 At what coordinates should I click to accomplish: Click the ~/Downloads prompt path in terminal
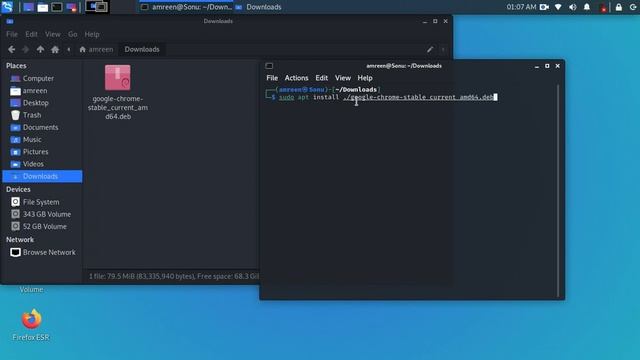point(356,89)
